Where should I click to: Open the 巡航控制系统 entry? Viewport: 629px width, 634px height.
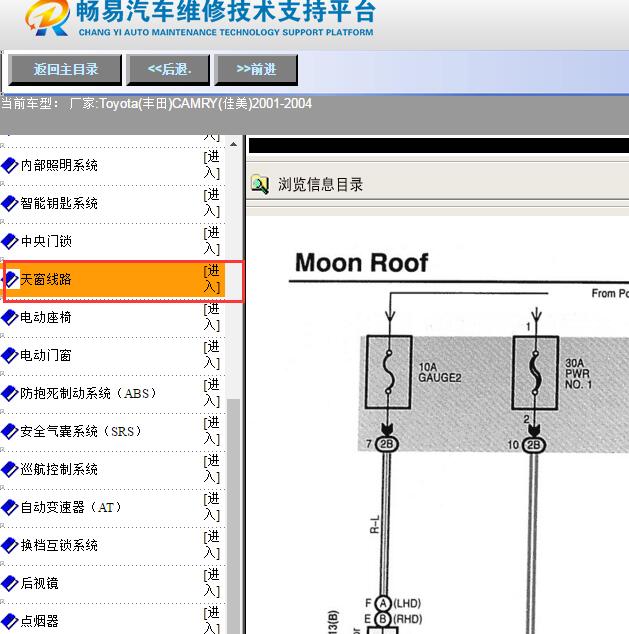click(x=59, y=469)
